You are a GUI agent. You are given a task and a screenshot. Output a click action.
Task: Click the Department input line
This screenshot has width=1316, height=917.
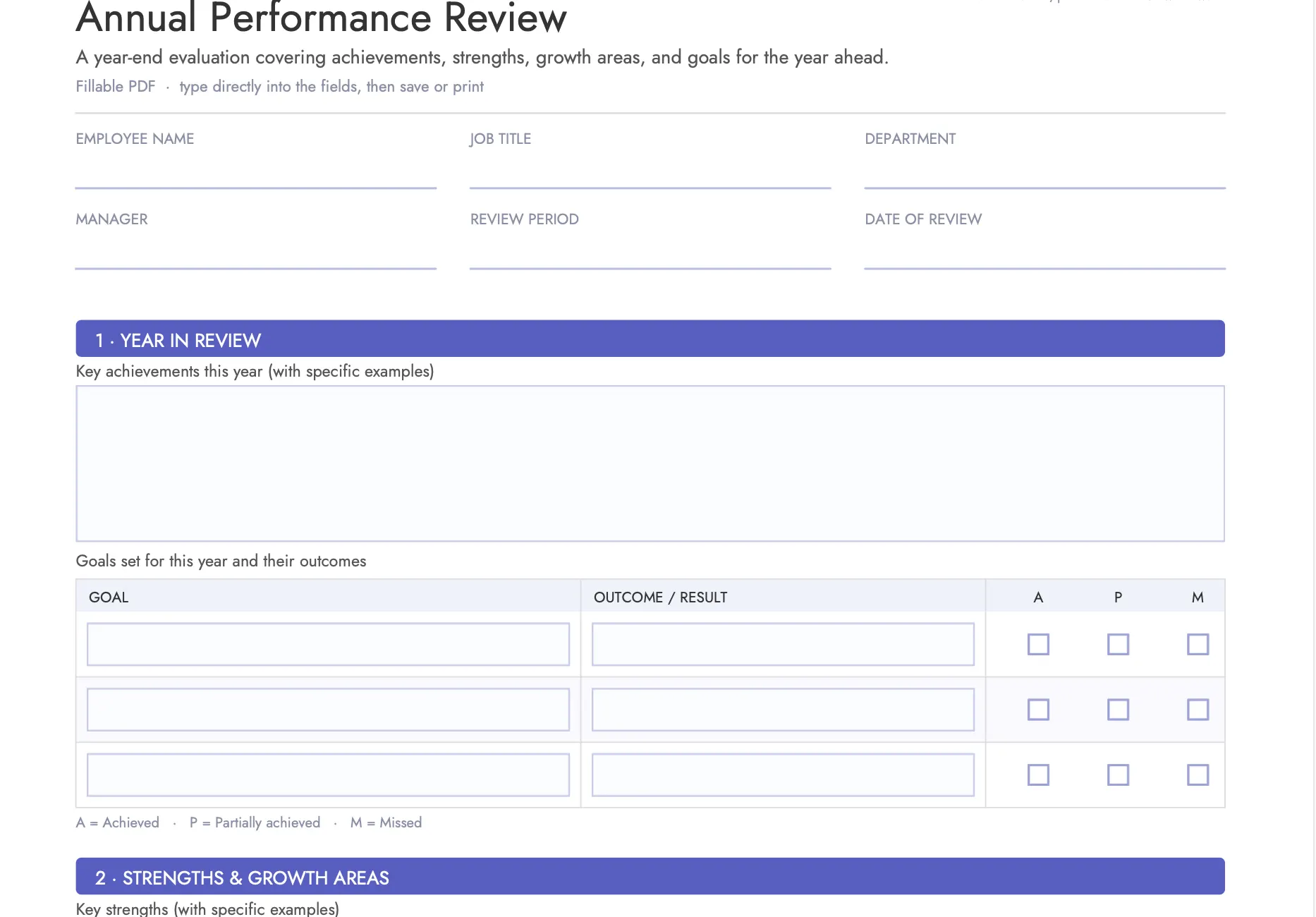(1045, 173)
